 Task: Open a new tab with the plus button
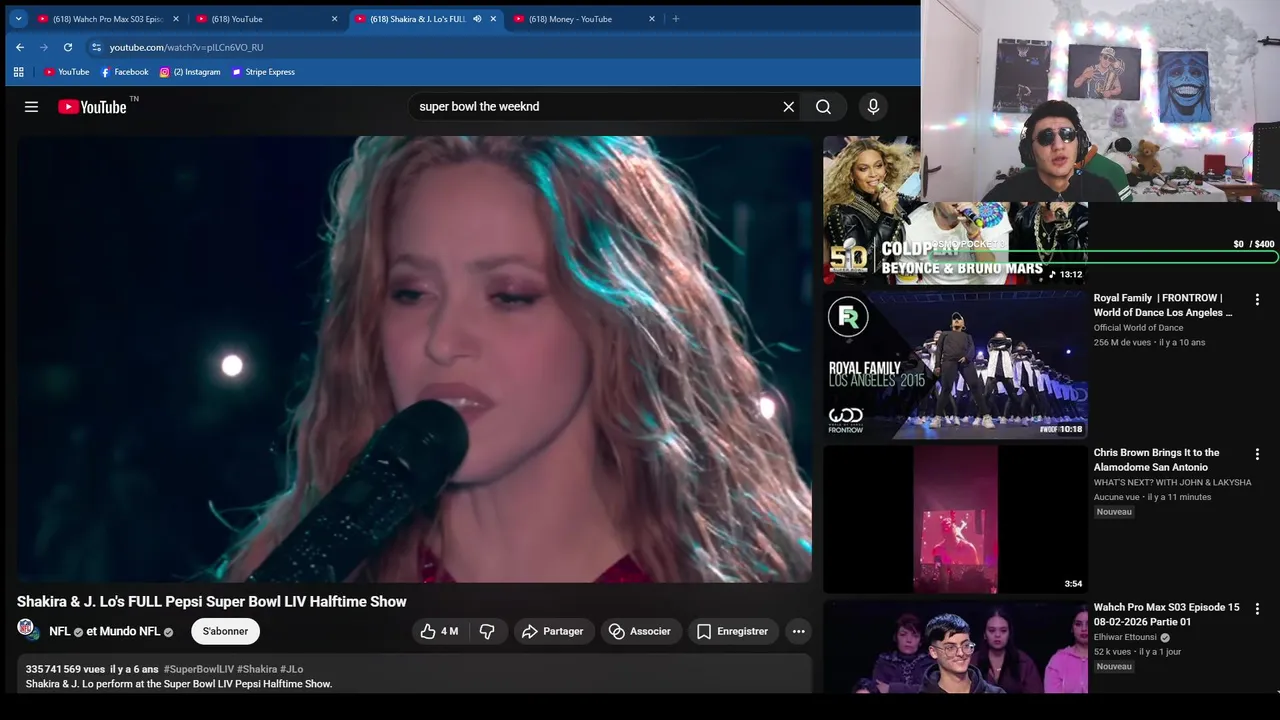(676, 19)
